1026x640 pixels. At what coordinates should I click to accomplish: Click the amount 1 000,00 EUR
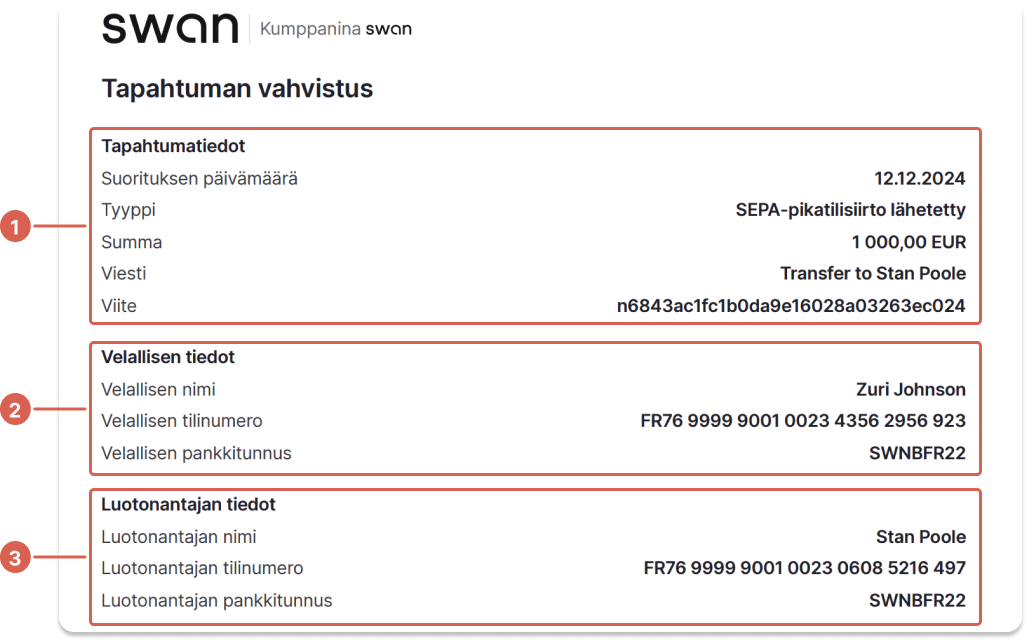[908, 242]
